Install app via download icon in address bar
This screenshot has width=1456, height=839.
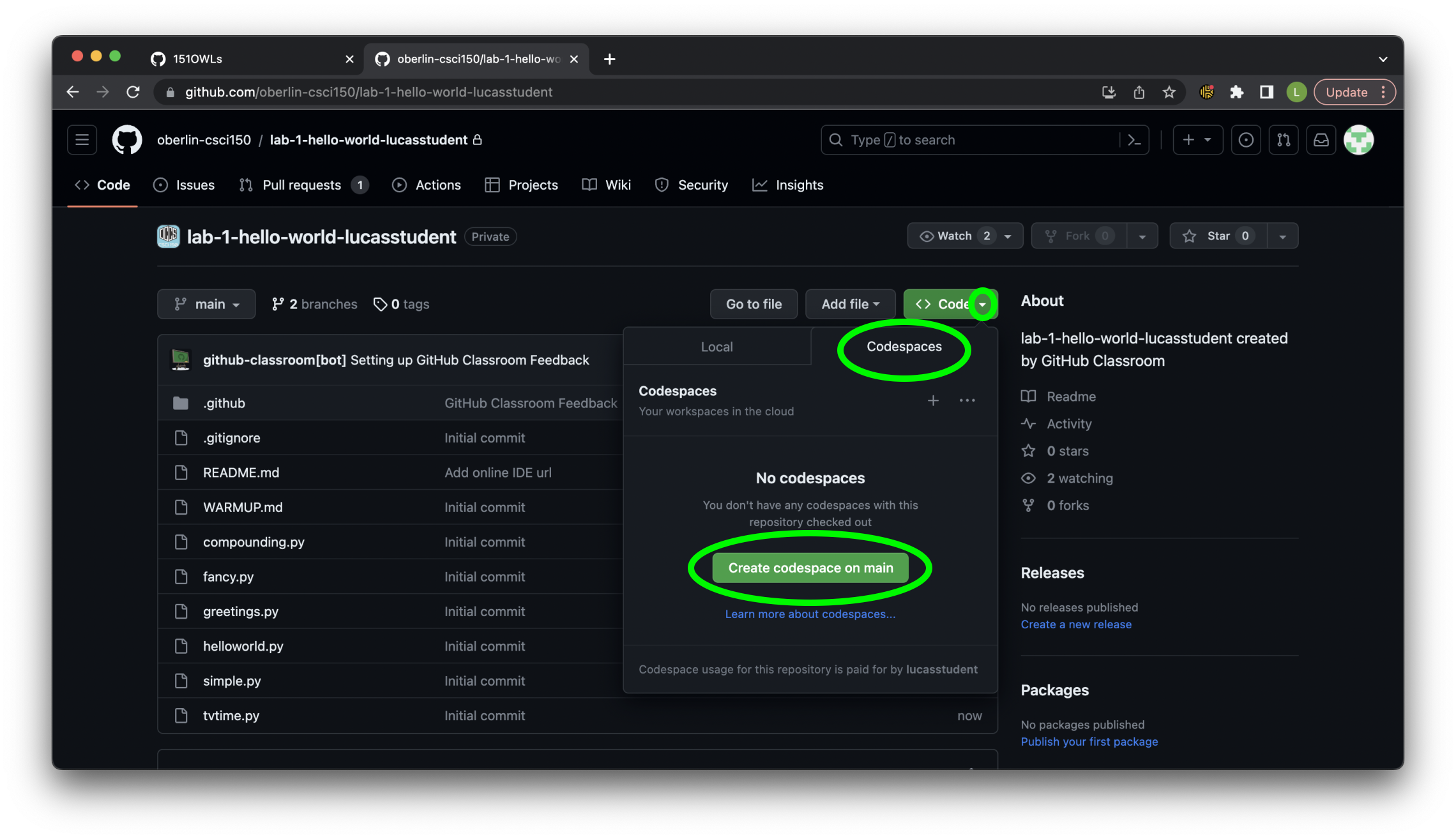point(1109,92)
